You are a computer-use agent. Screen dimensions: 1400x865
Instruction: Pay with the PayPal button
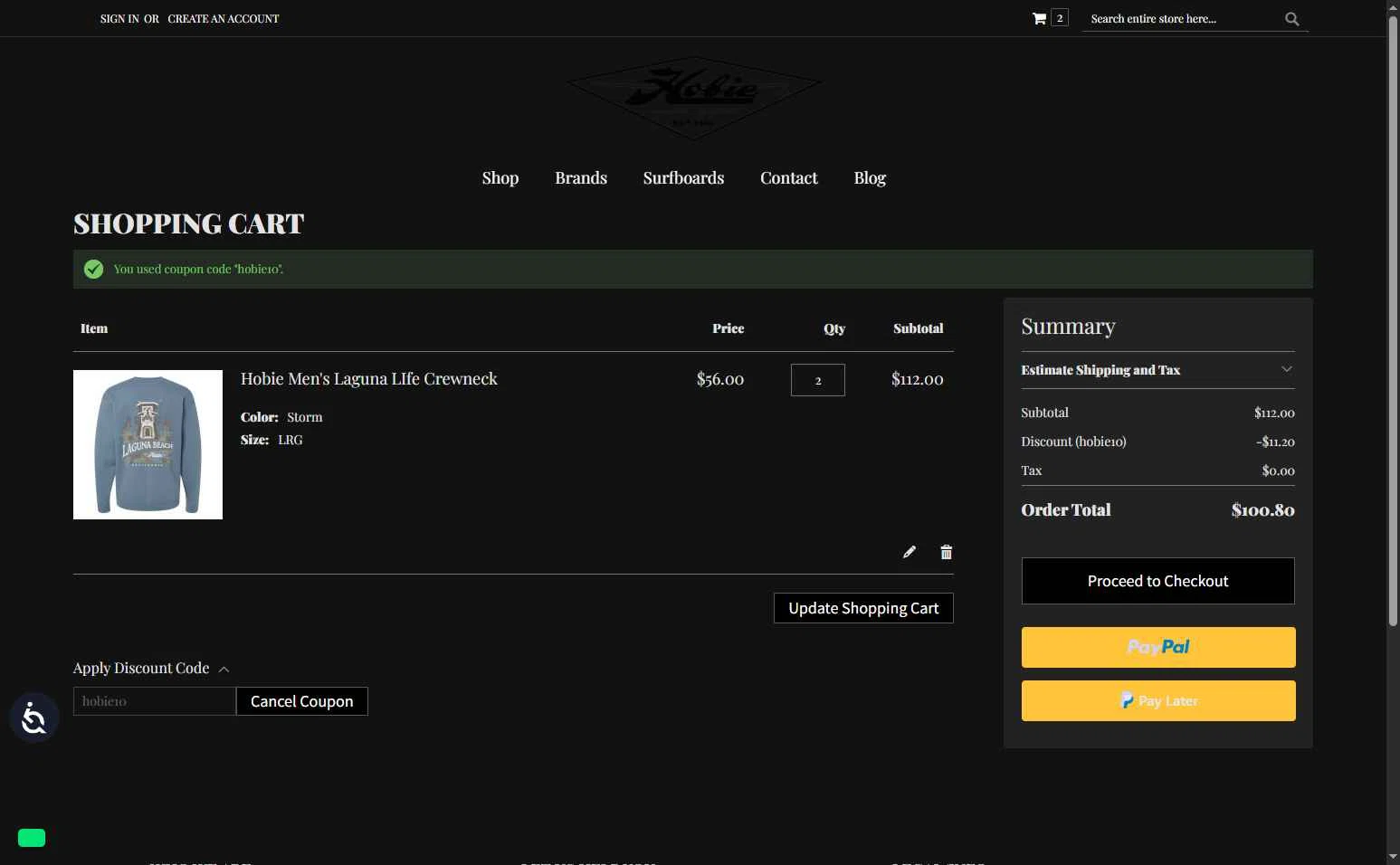point(1158,647)
